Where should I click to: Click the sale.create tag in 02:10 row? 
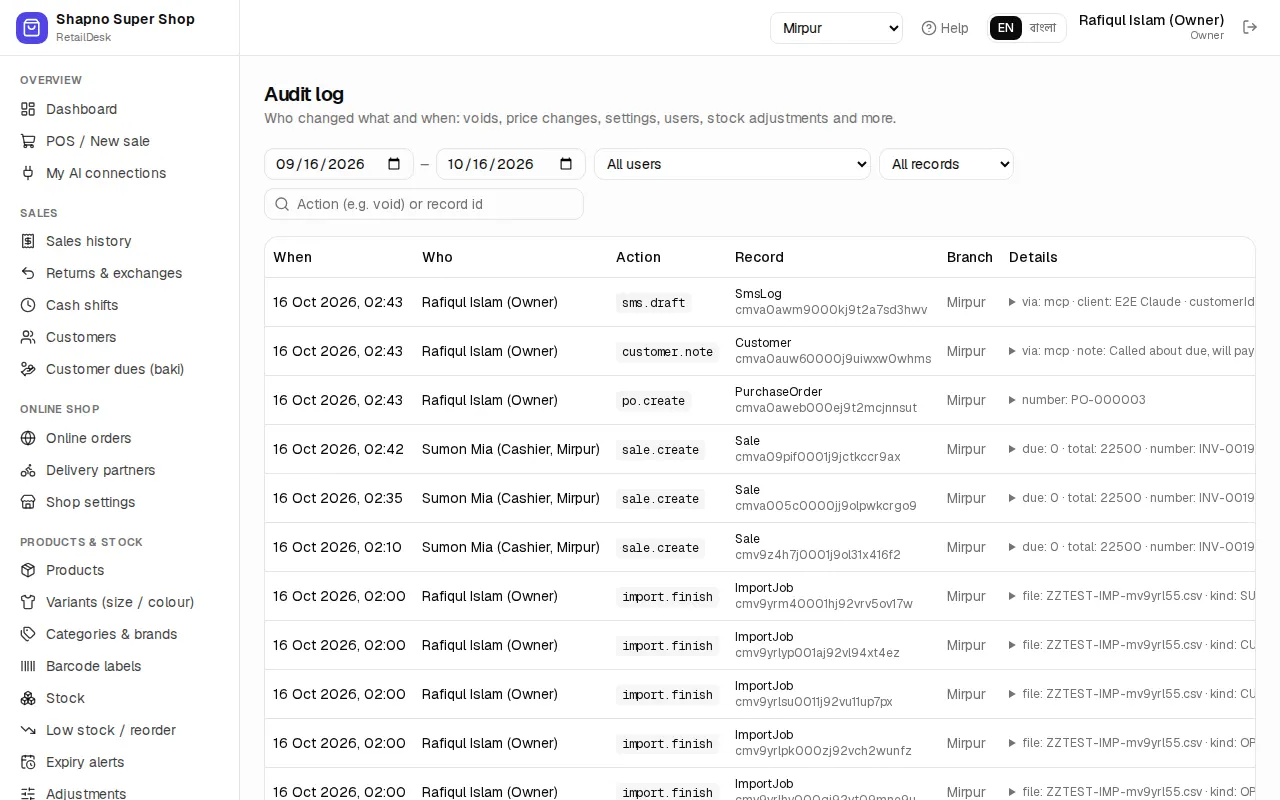pos(660,548)
